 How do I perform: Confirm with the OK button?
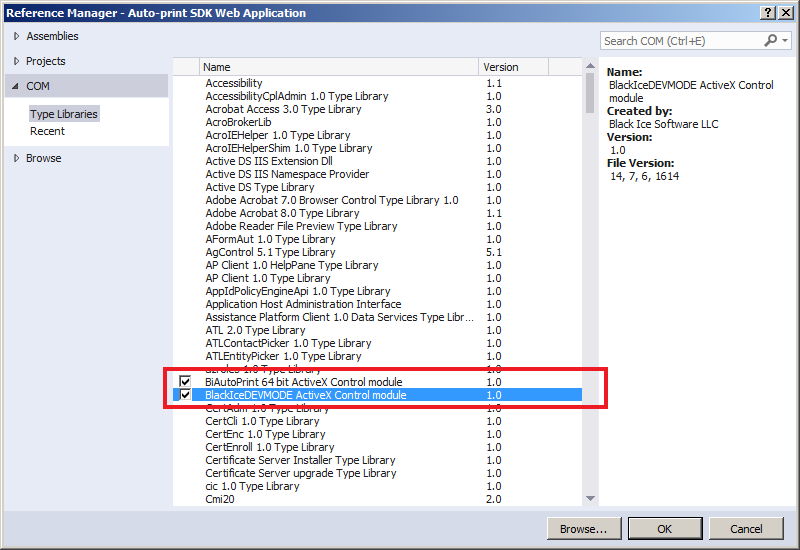[664, 529]
